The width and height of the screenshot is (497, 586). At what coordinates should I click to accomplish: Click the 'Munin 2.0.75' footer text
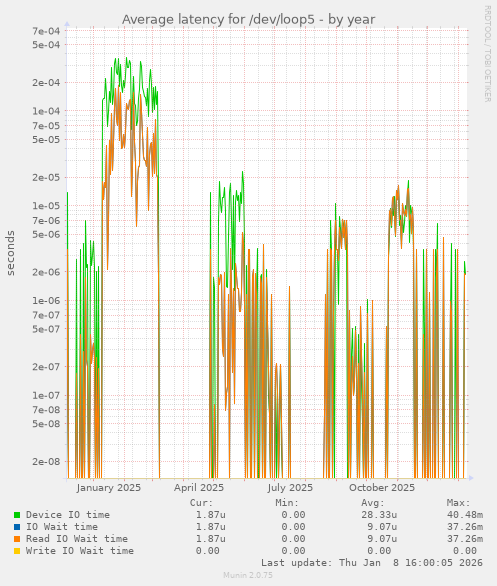coord(248,575)
